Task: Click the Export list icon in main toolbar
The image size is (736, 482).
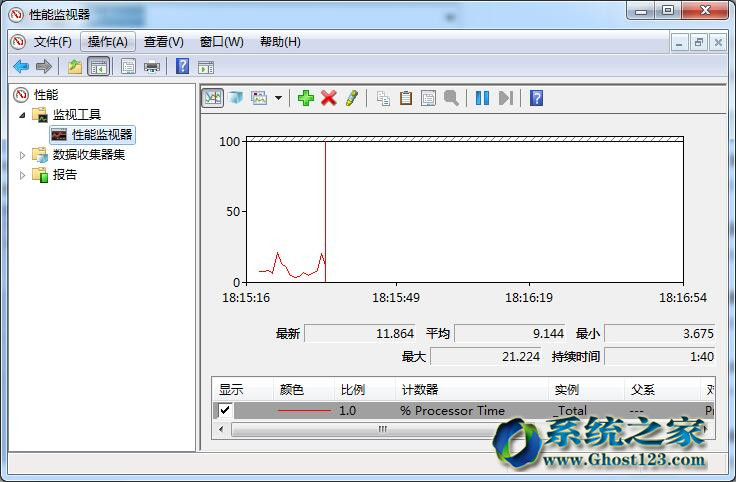Action: click(x=128, y=67)
